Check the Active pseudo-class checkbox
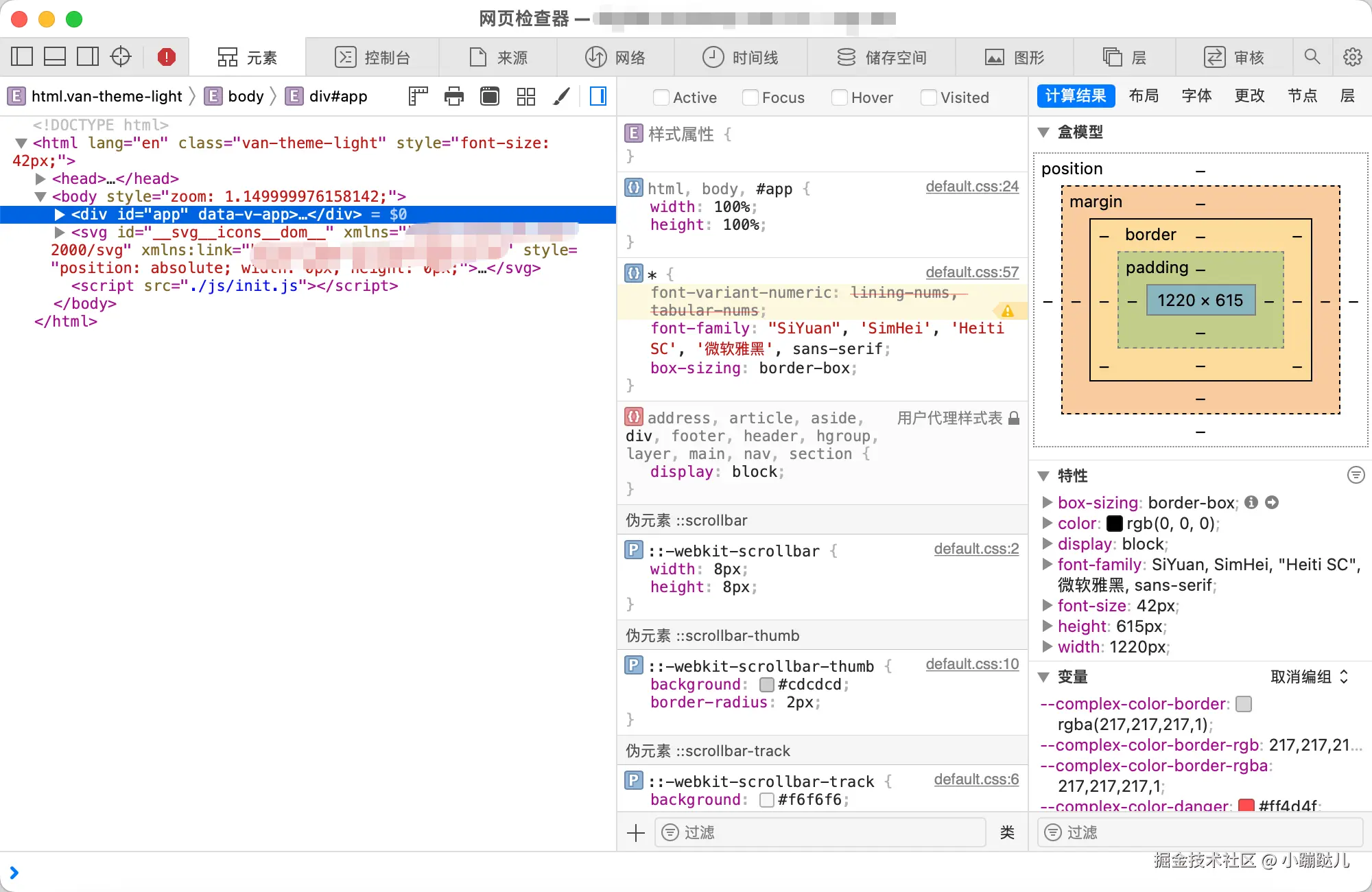Screen dimensions: 1372x892 (661, 97)
